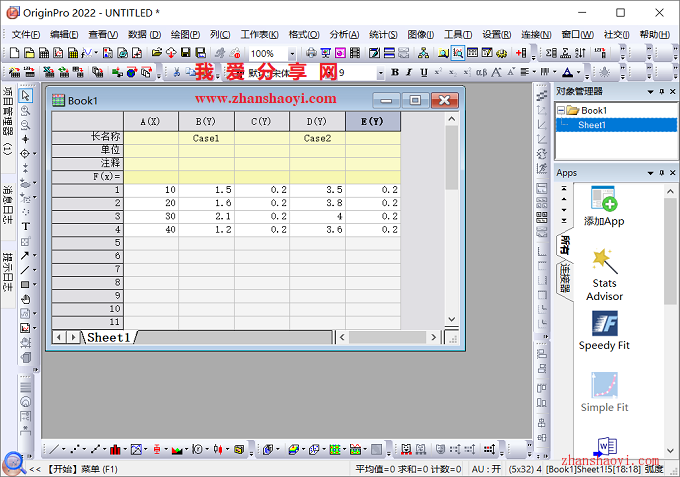The image size is (680, 477).
Task: Click the column bar chart icon
Action: coord(115,449)
